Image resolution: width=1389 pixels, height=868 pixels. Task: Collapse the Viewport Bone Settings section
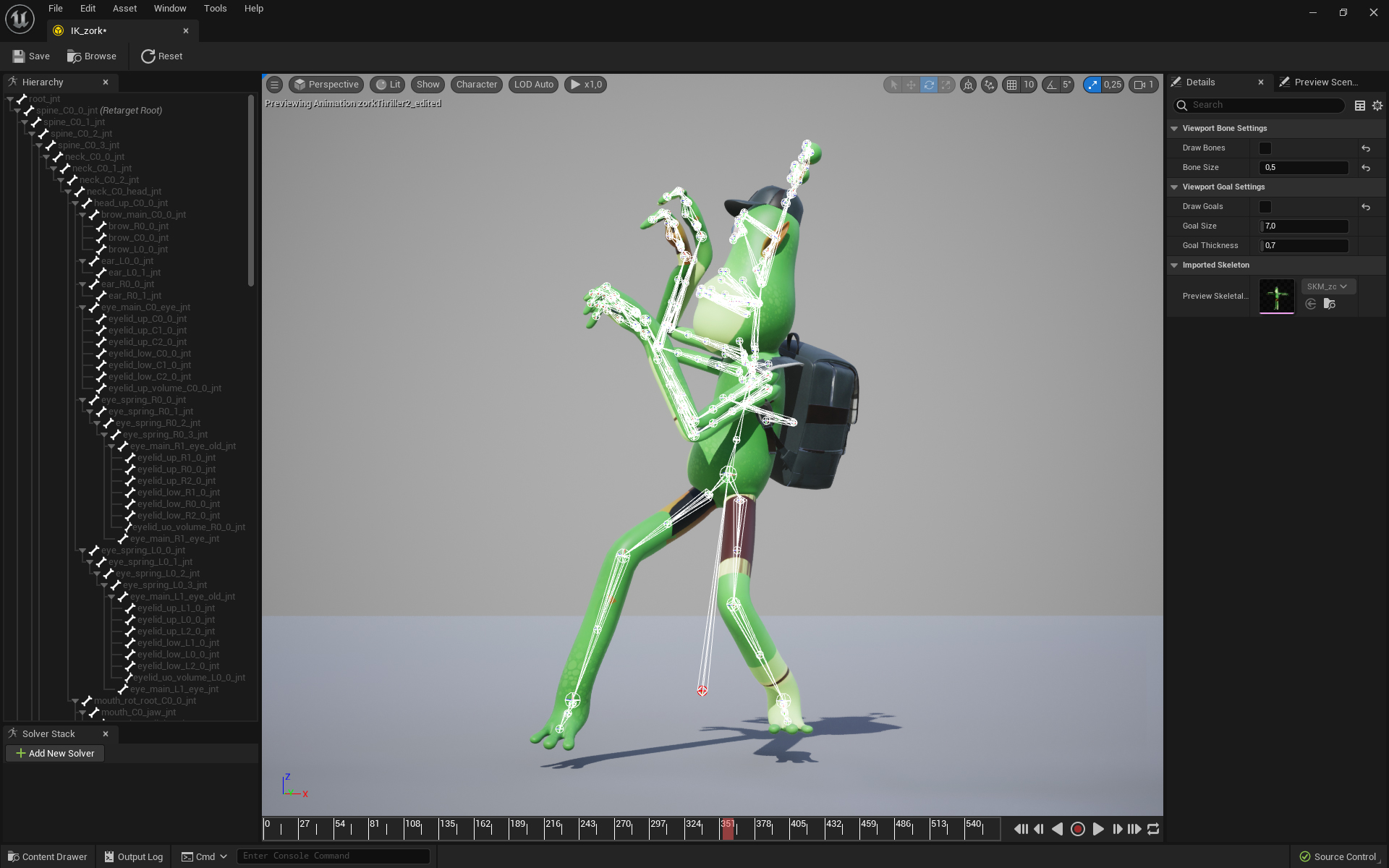pos(1174,129)
